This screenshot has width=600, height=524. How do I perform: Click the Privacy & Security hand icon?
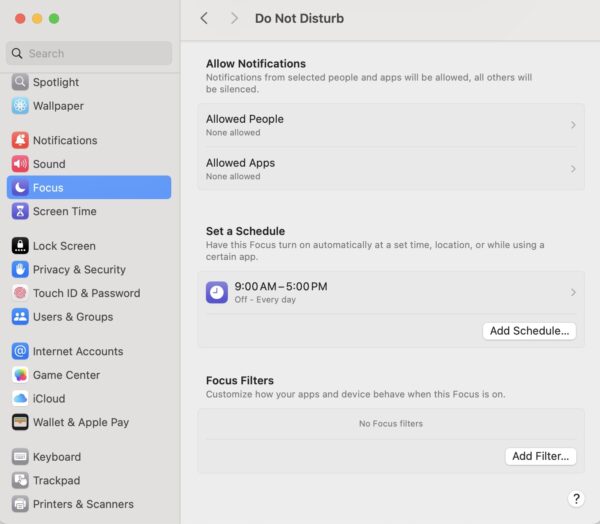tap(20, 269)
